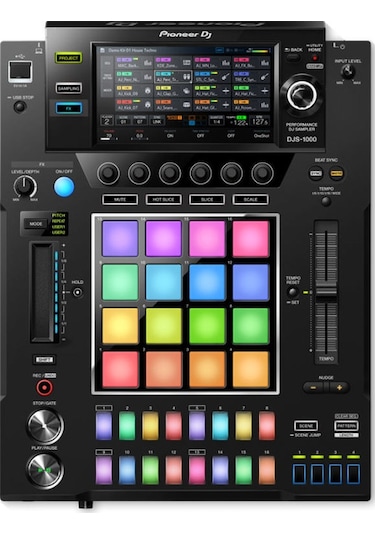Hit the mint green pad 9
Image resolution: width=375 pixels, height=535 pixels.
click(x=120, y=282)
